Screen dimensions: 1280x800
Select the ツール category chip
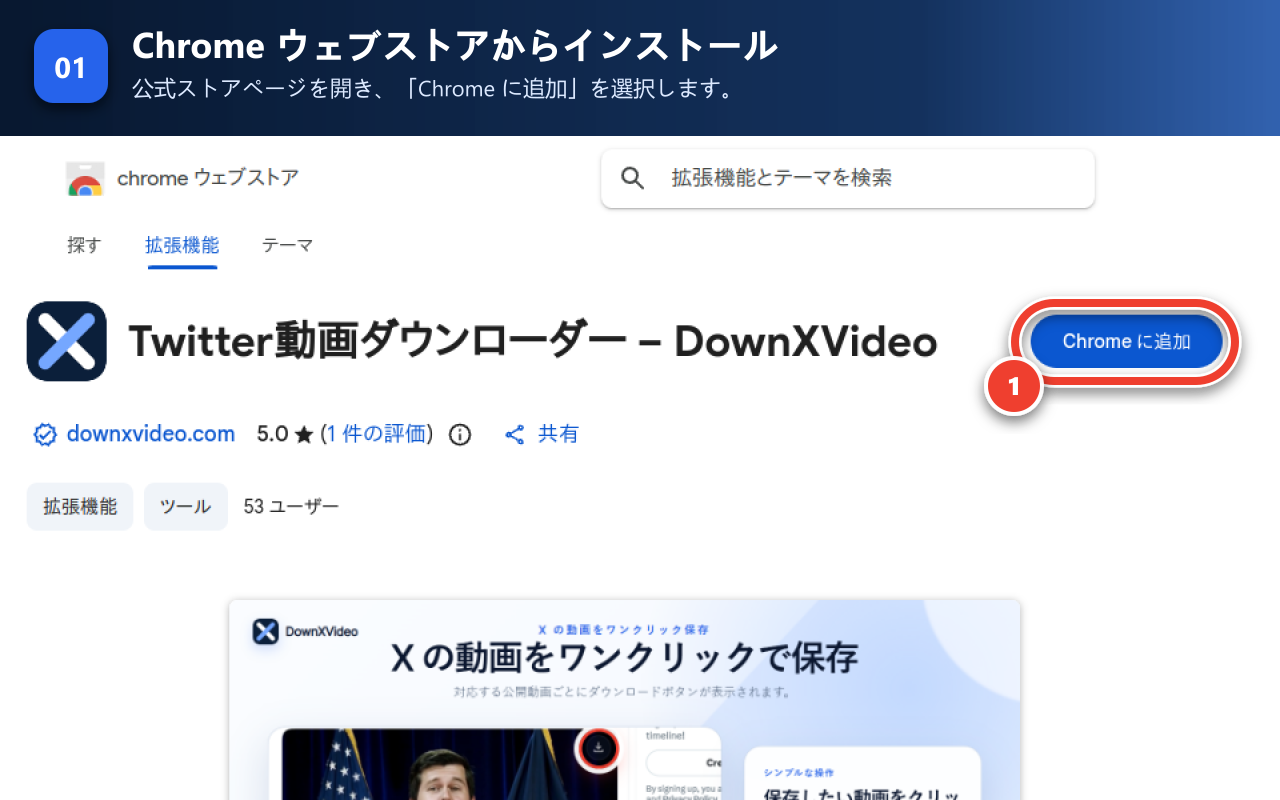click(186, 506)
